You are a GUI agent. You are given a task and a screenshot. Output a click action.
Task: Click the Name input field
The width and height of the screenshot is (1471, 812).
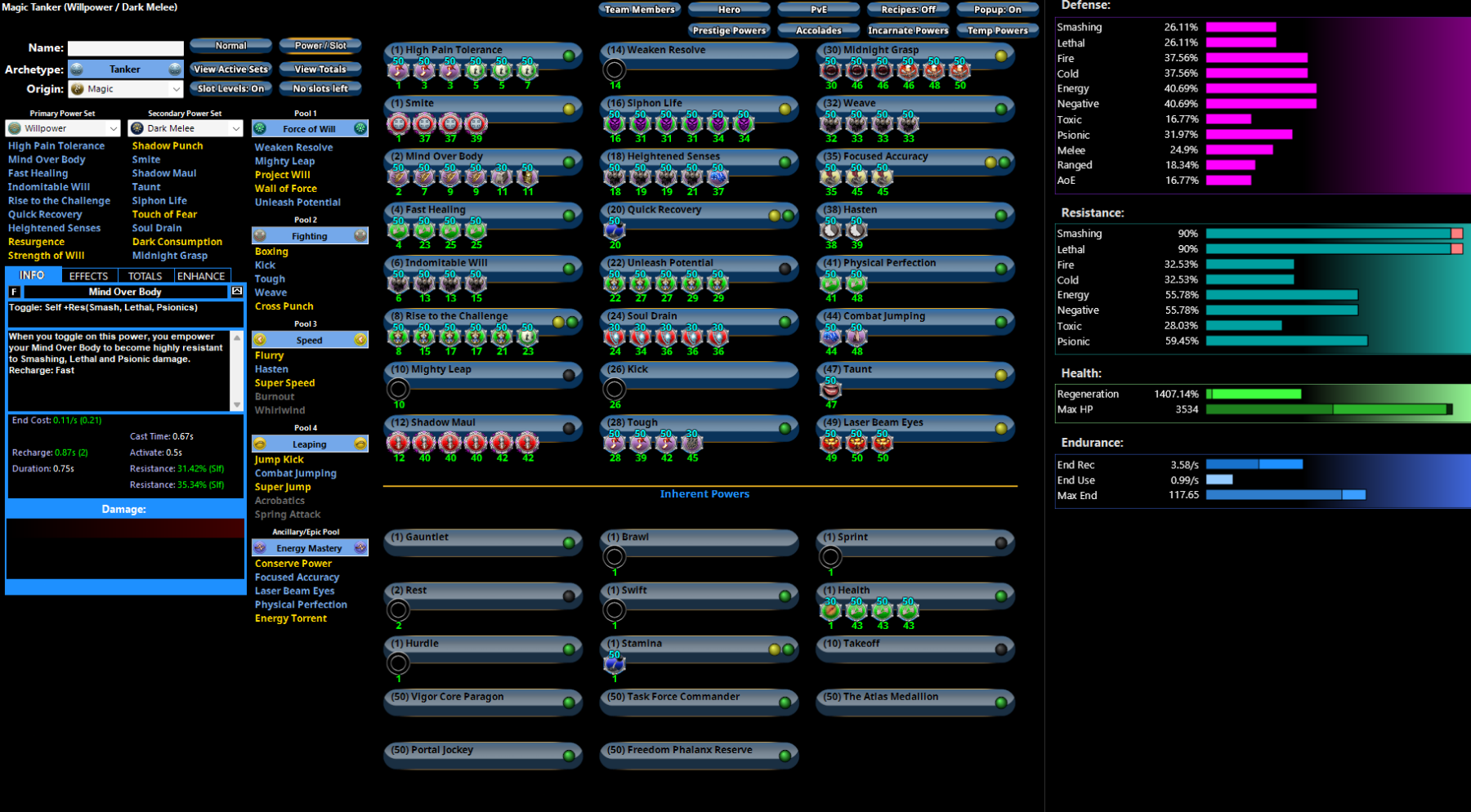126,48
